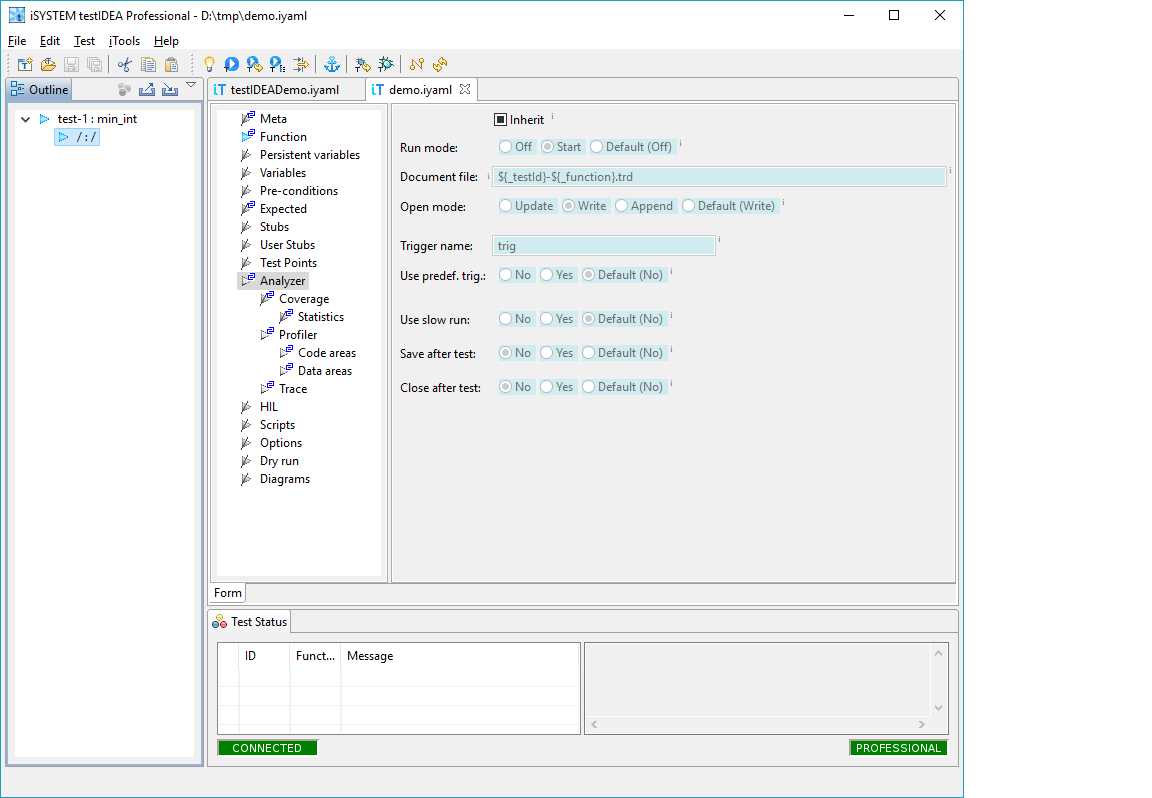Open the Edit menu
The height and width of the screenshot is (798, 1152).
click(x=50, y=41)
